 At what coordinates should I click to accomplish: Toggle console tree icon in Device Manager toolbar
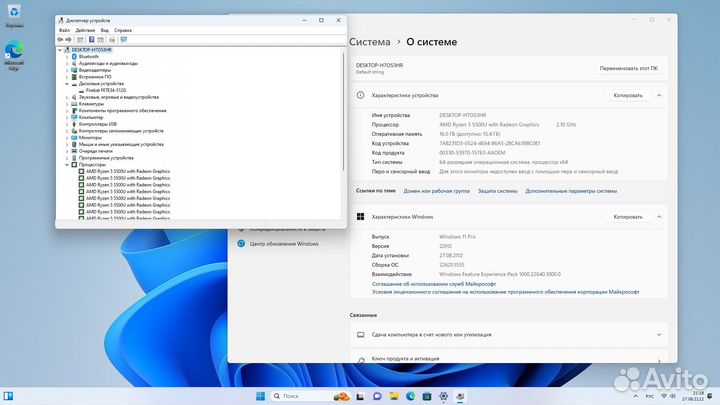coord(80,39)
